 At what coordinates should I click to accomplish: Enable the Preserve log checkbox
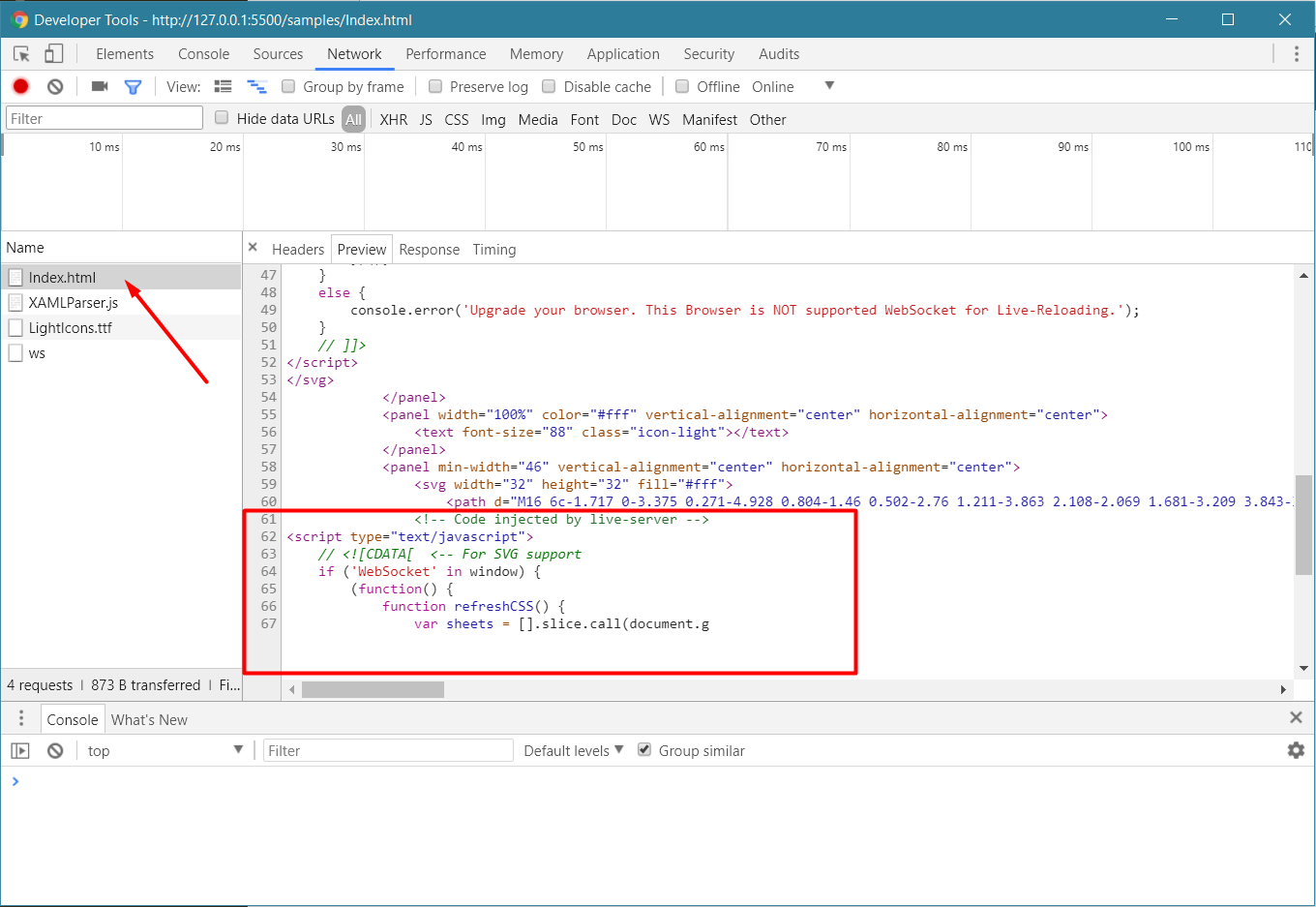coord(435,86)
